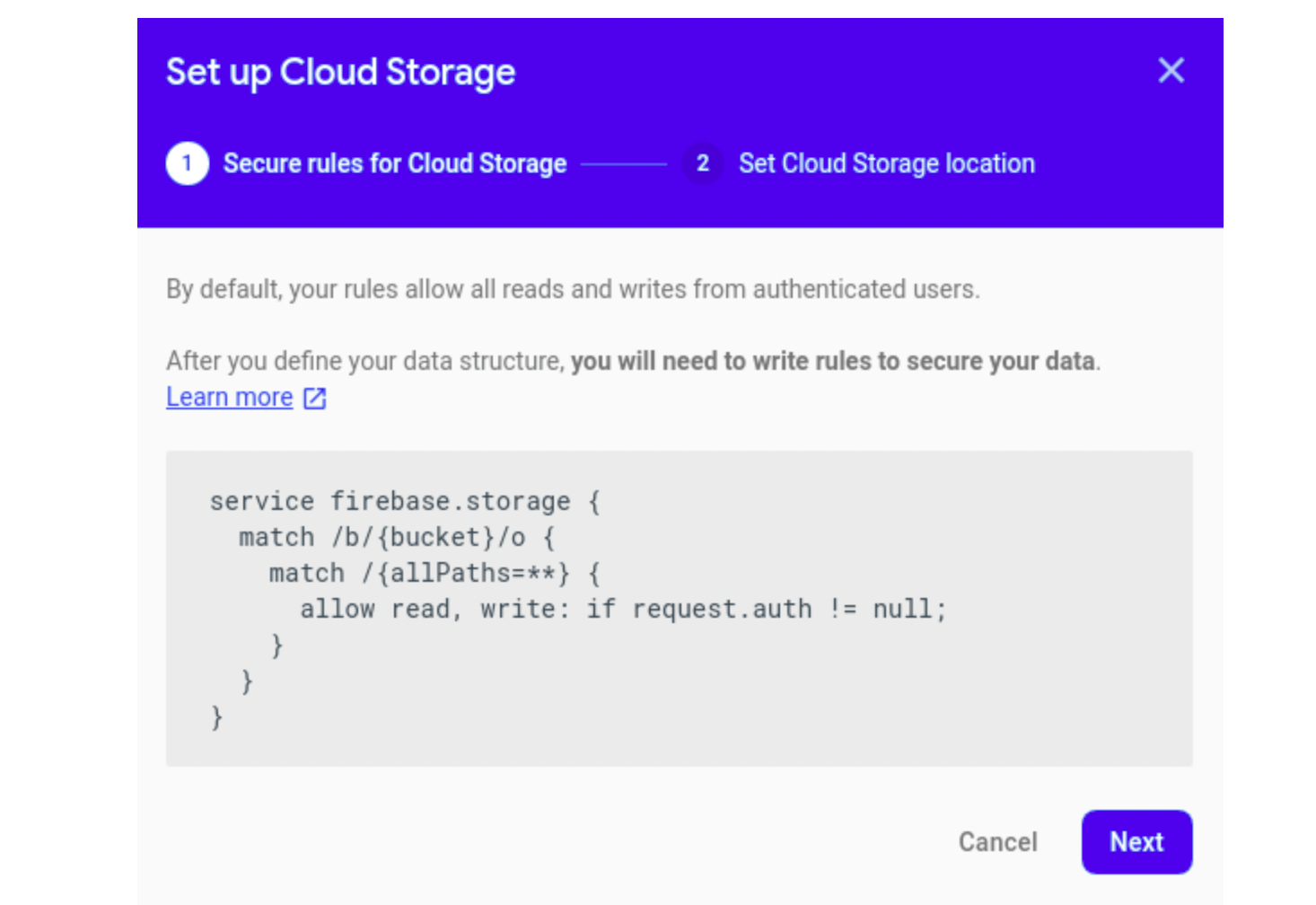Viewport: 1316px width, 905px height.
Task: Click the step 1 number circle
Action: pos(187,163)
